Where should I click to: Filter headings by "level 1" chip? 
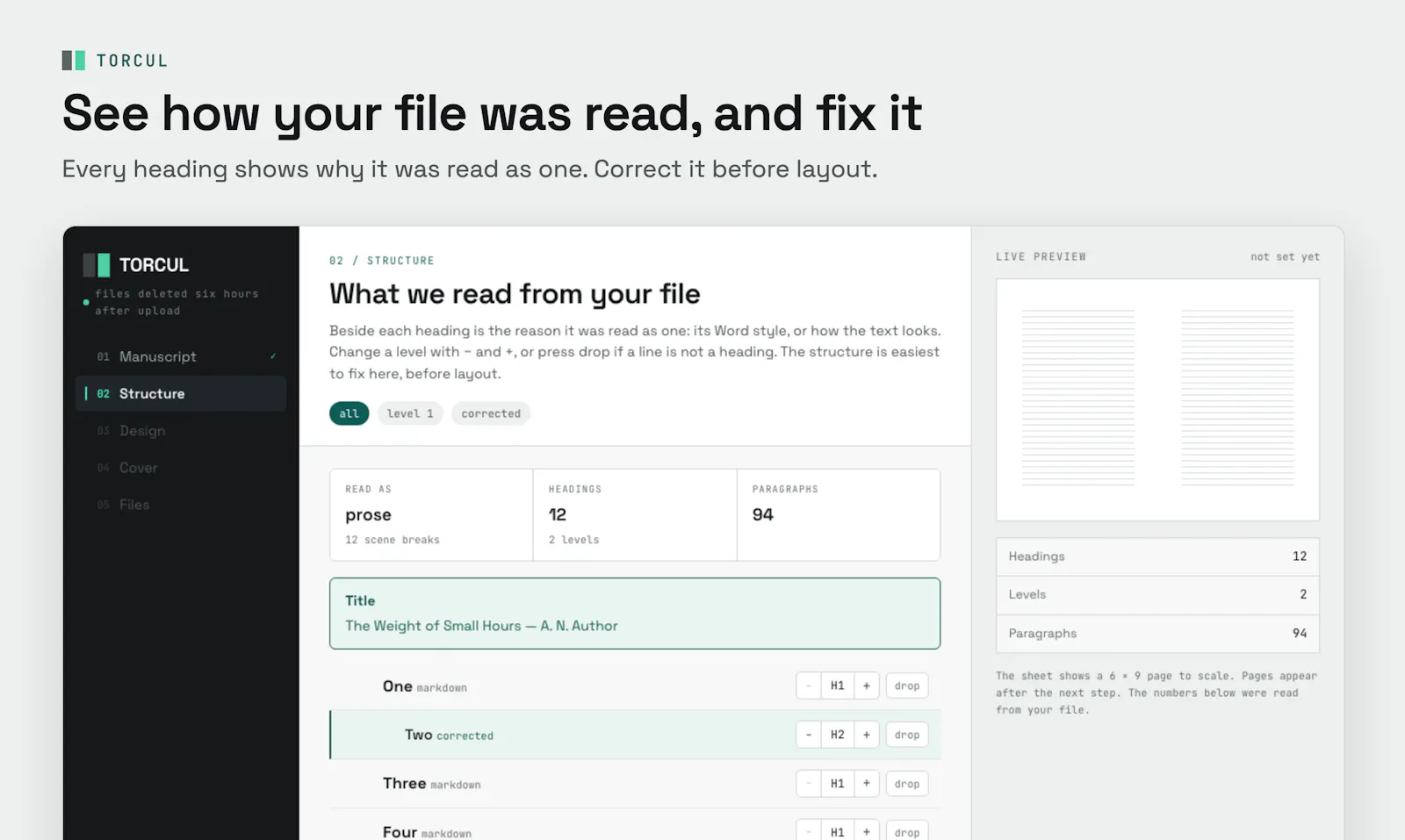click(410, 413)
